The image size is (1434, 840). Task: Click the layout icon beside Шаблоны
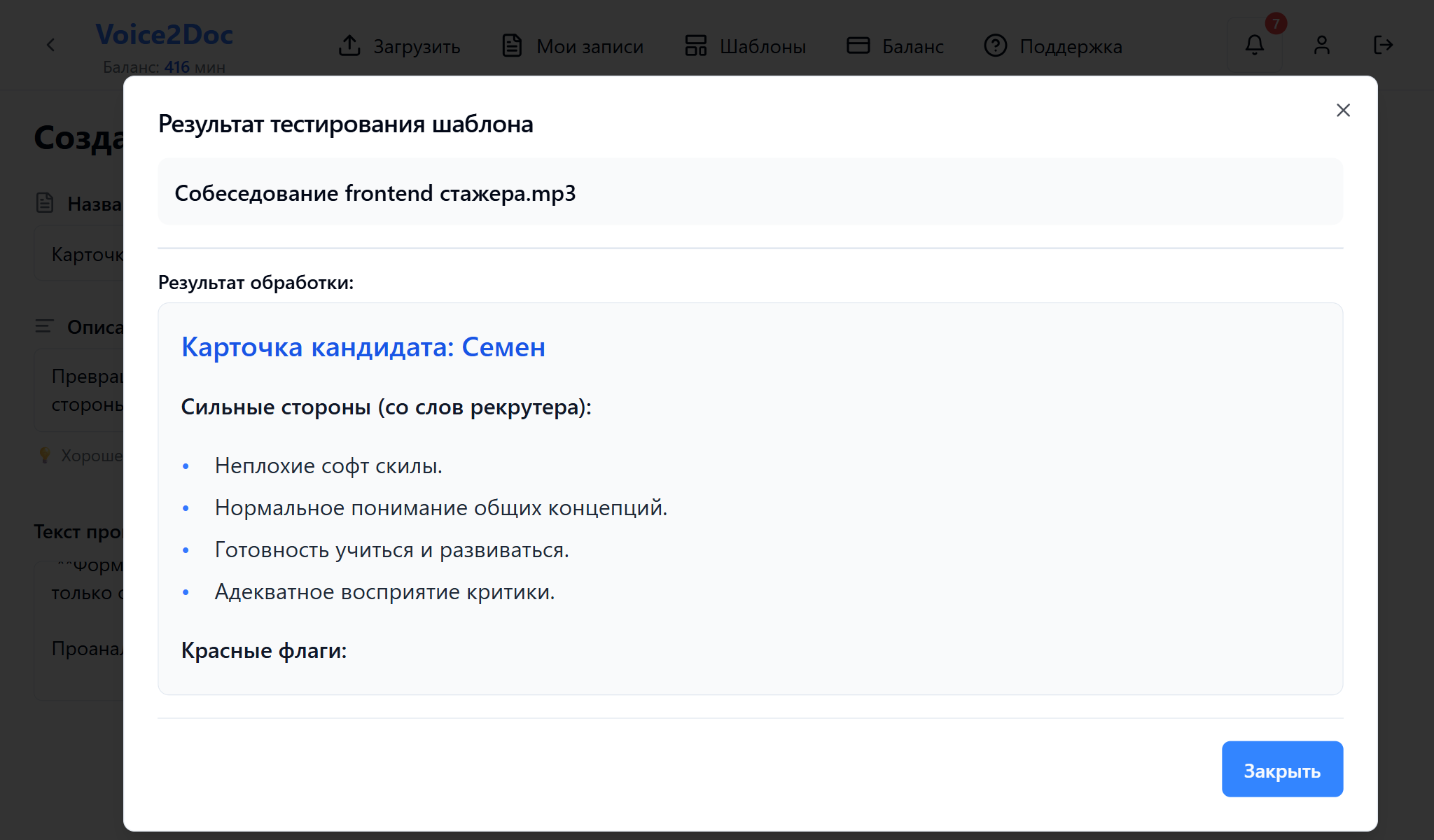click(x=696, y=45)
